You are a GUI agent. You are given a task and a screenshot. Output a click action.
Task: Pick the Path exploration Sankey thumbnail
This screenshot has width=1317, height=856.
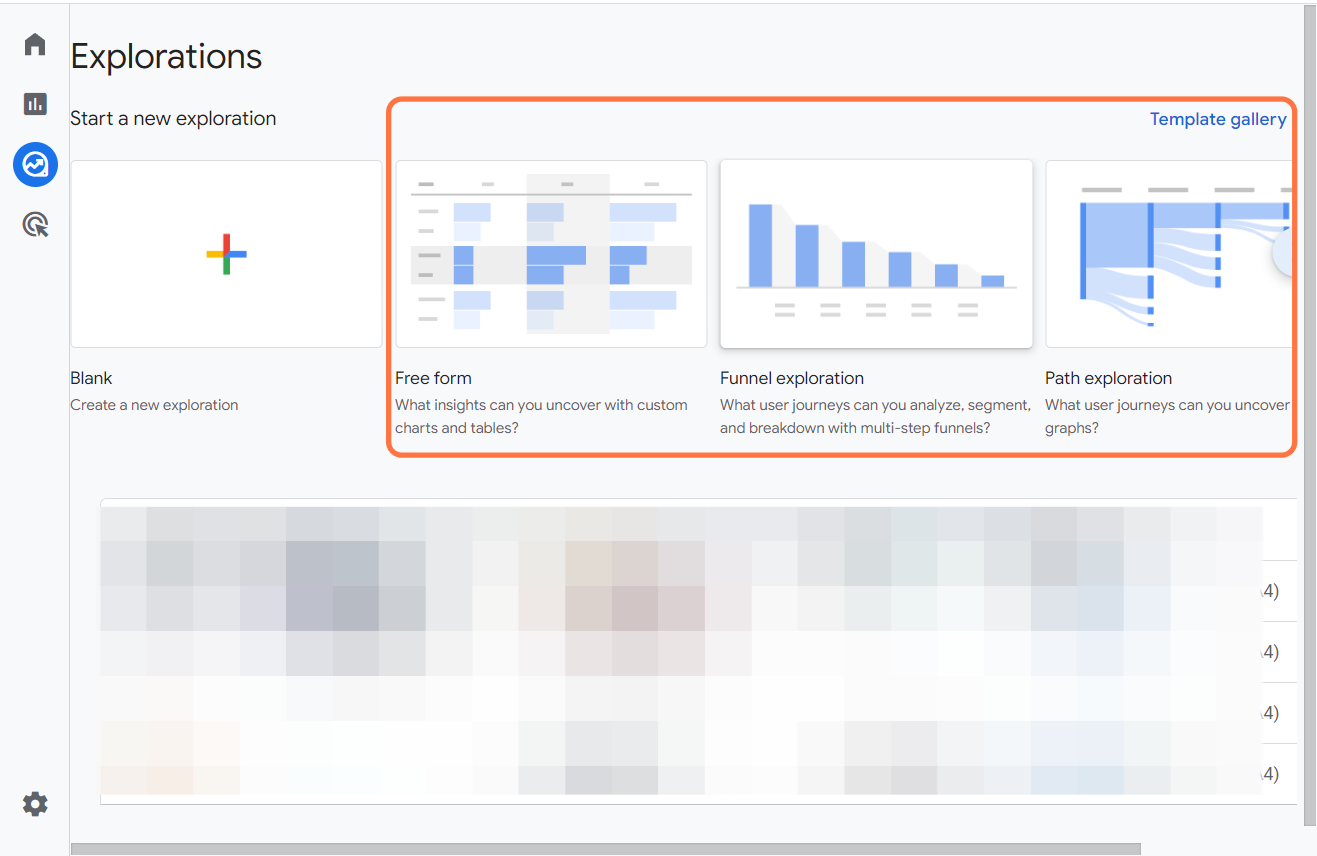(x=1166, y=254)
